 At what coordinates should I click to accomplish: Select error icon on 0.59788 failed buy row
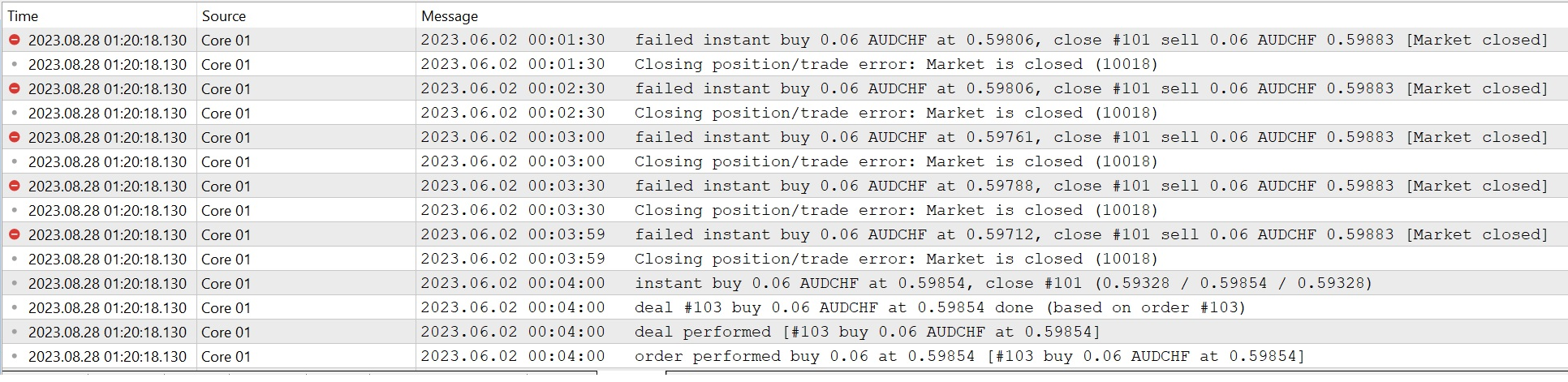(x=15, y=186)
